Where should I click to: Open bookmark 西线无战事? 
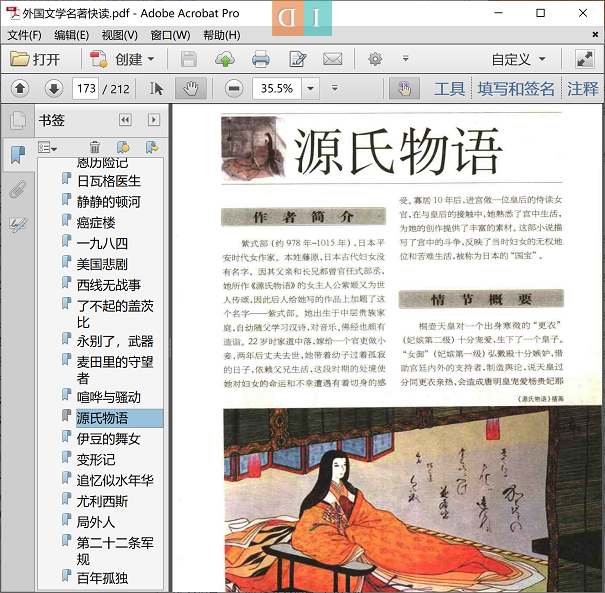(108, 285)
